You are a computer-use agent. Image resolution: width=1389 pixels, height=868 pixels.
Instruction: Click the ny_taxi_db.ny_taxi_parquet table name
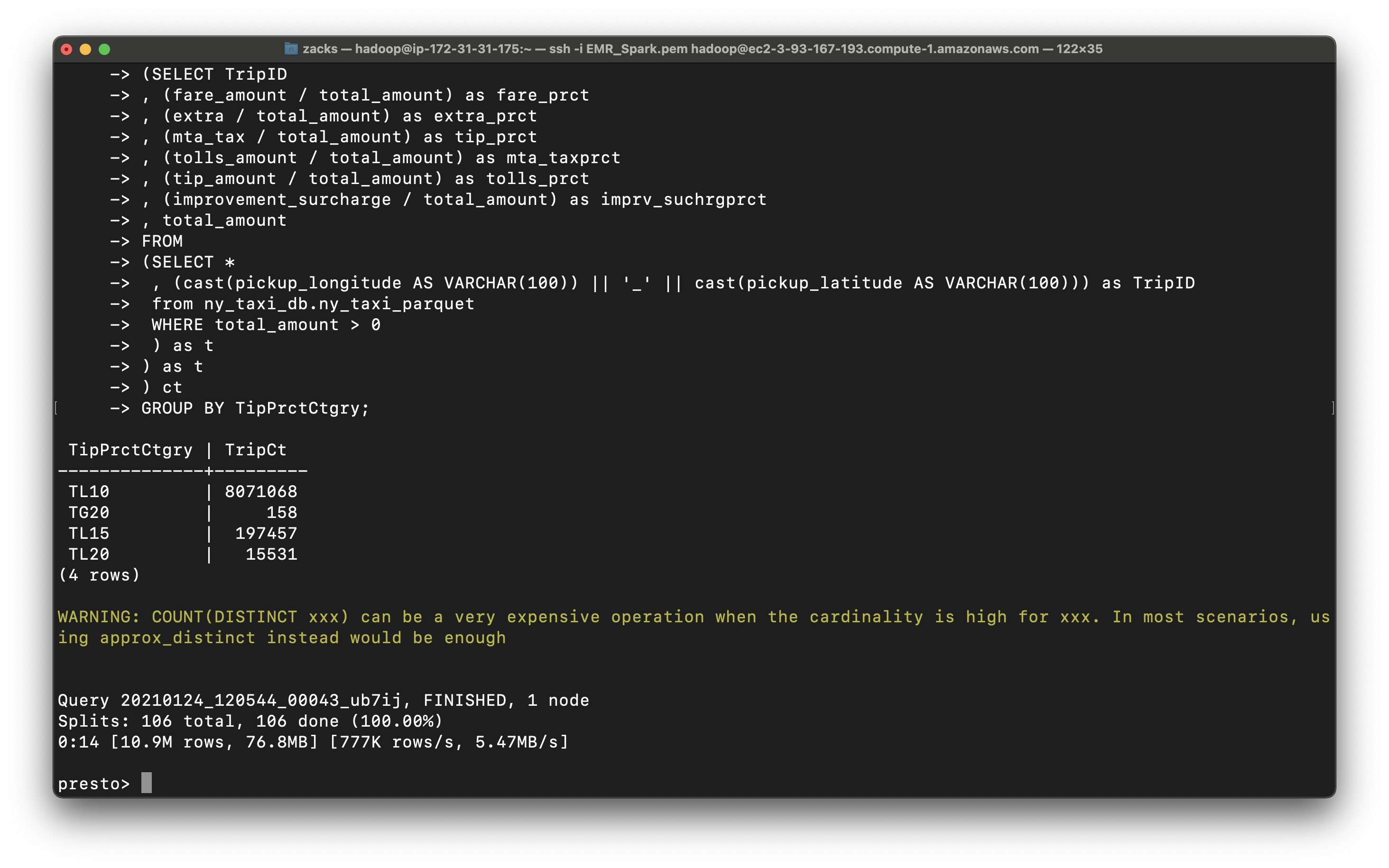point(339,304)
